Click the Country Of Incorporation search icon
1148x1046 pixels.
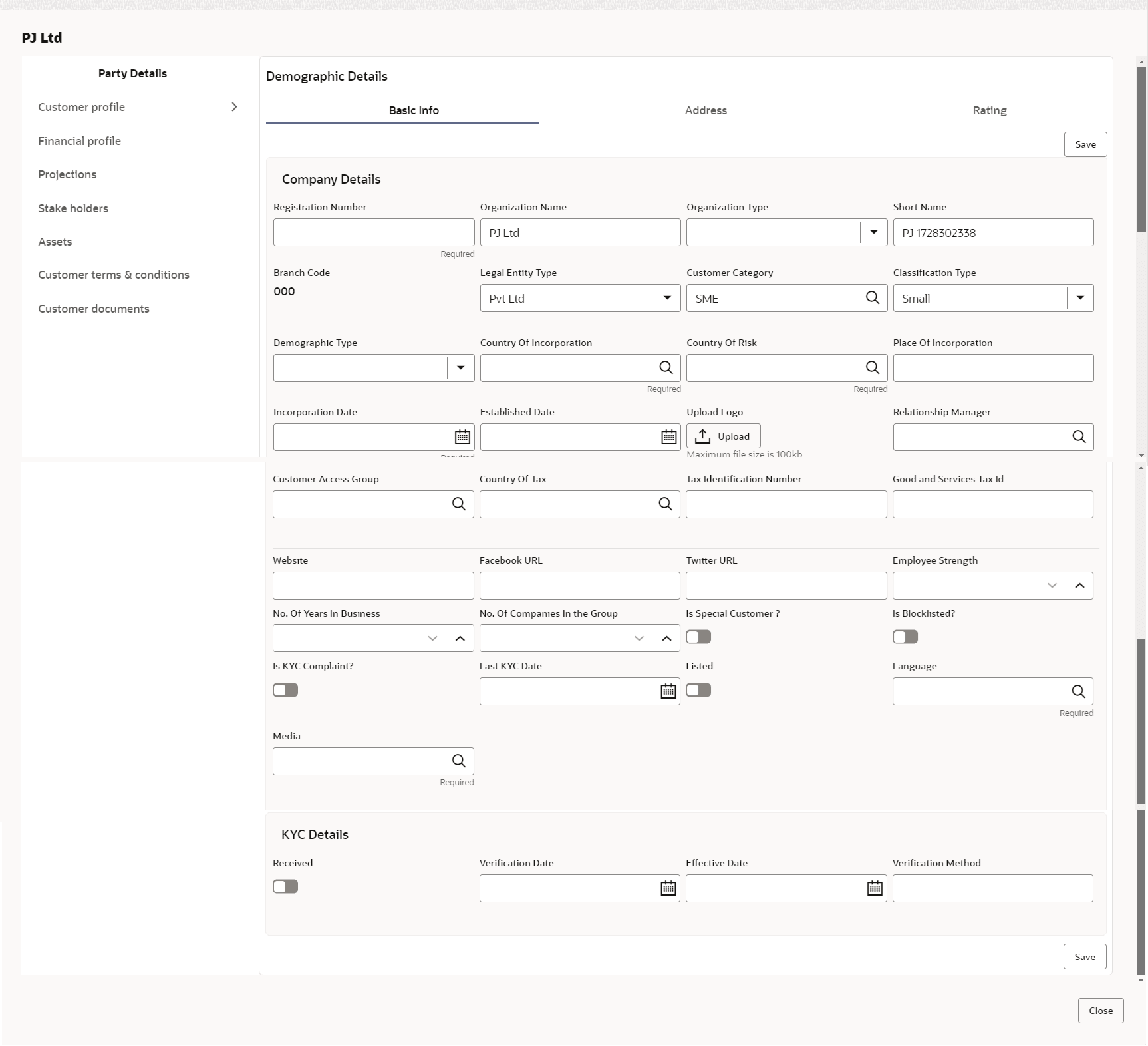pos(666,367)
